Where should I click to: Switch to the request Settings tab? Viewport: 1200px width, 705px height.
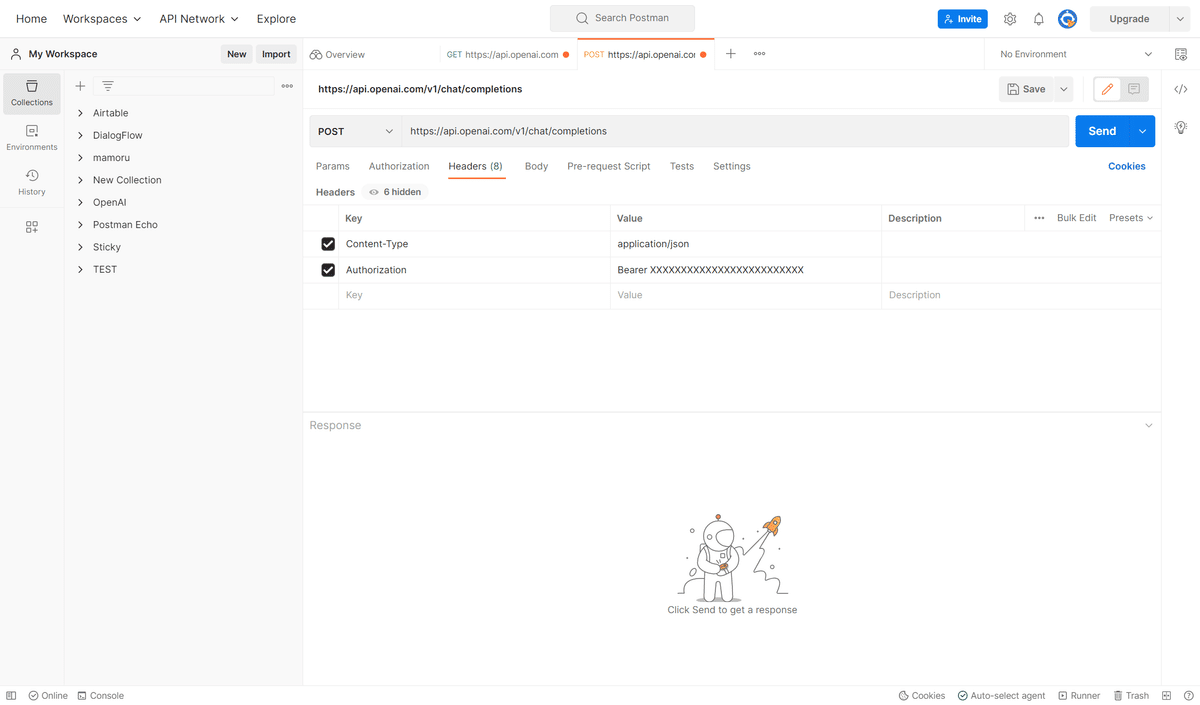(x=732, y=166)
